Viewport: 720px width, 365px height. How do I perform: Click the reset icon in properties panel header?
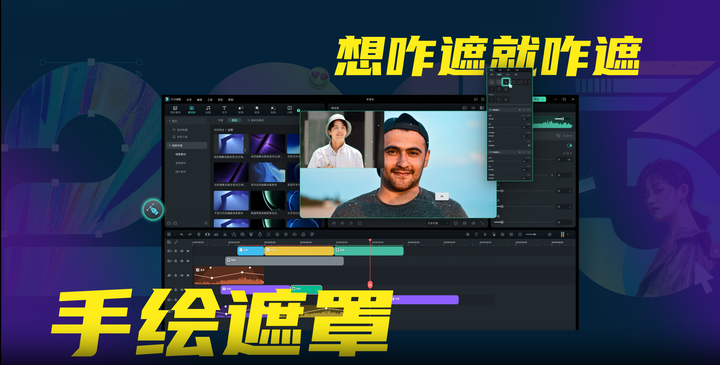558,136
